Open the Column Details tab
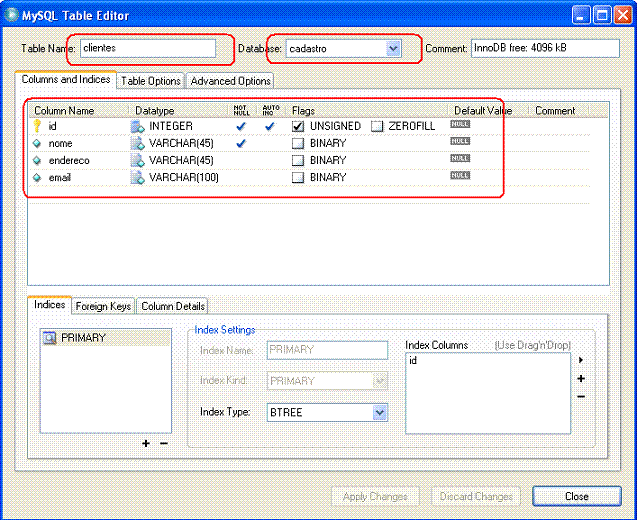Screen dimensions: 637x520 173,306
